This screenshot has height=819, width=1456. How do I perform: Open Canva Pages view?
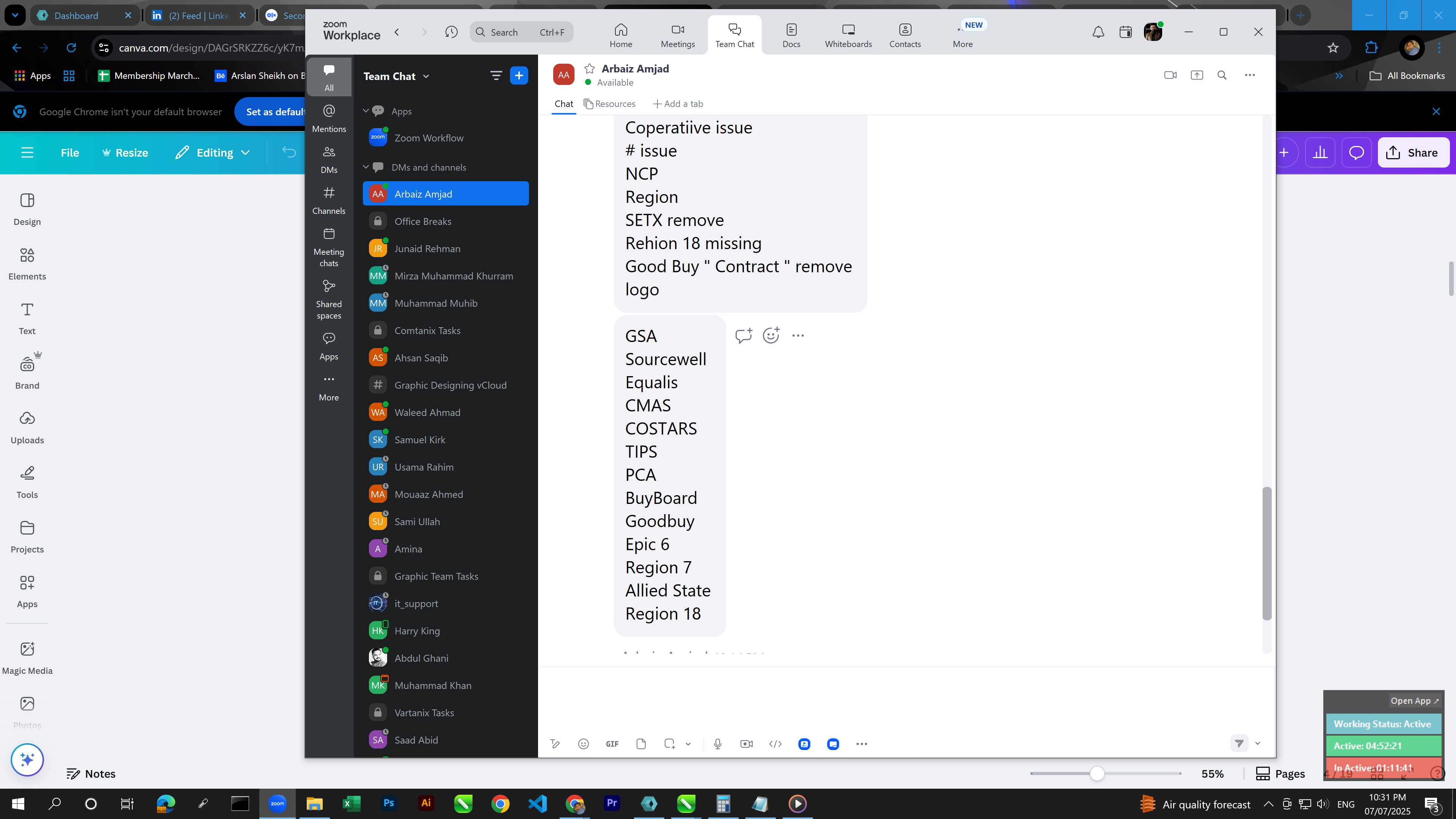coord(1280,774)
